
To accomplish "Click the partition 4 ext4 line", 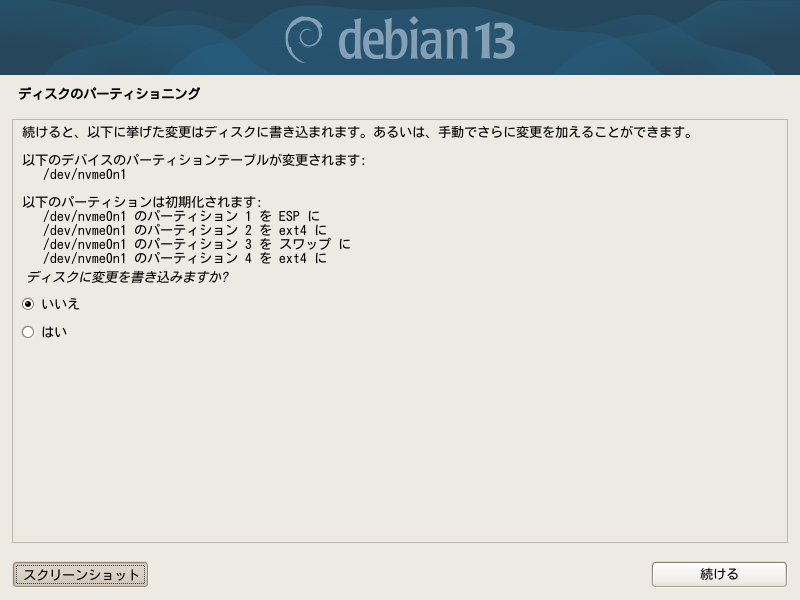I will tap(185, 259).
